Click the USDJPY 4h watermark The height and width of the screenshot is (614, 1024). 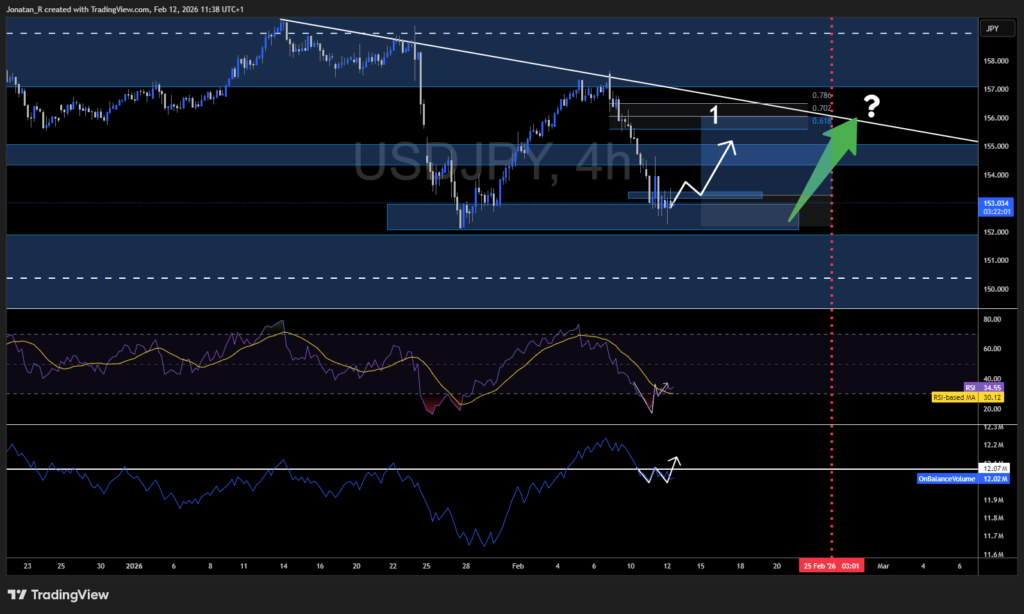tap(490, 160)
